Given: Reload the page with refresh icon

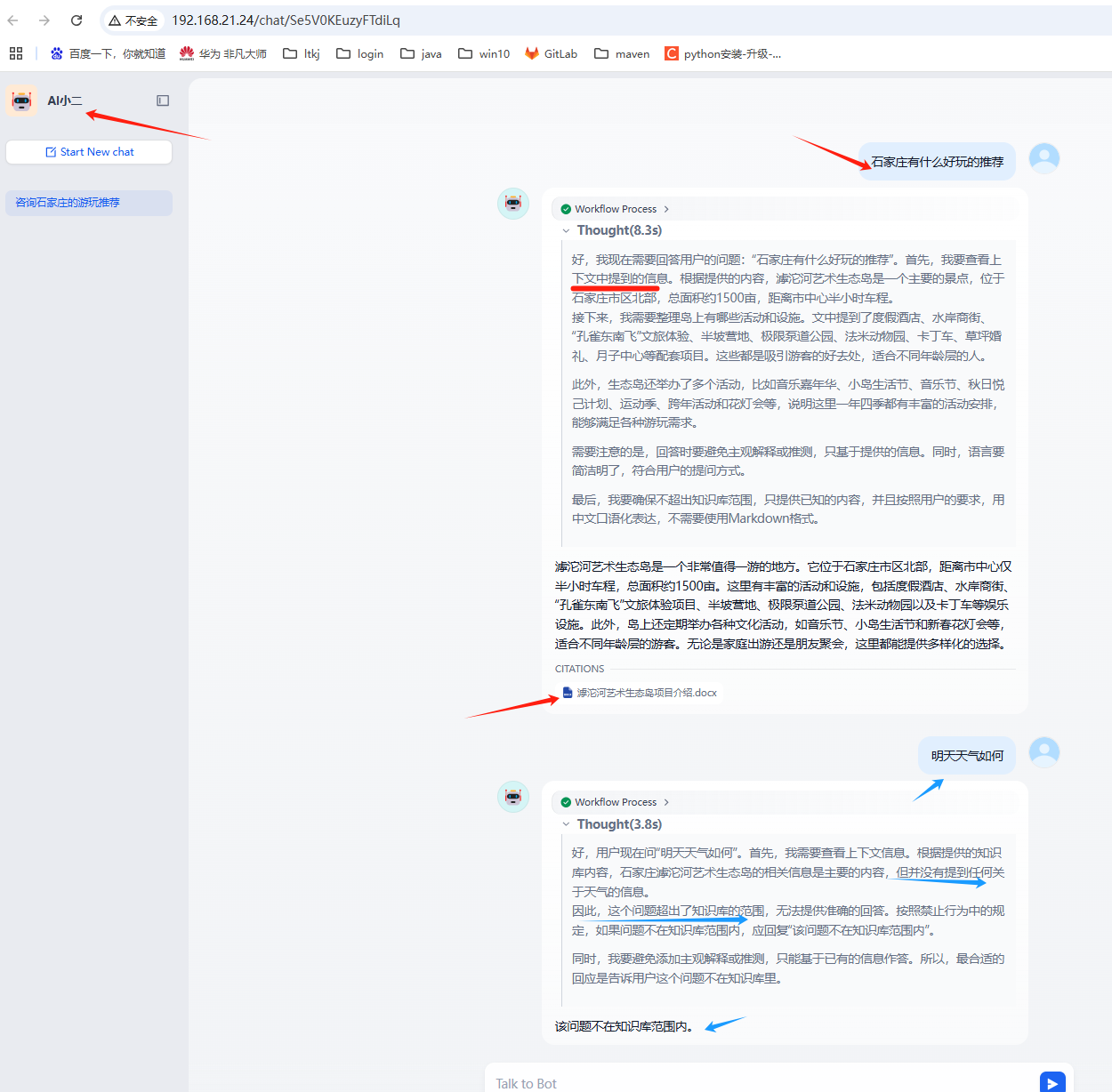Looking at the screenshot, I should [77, 20].
